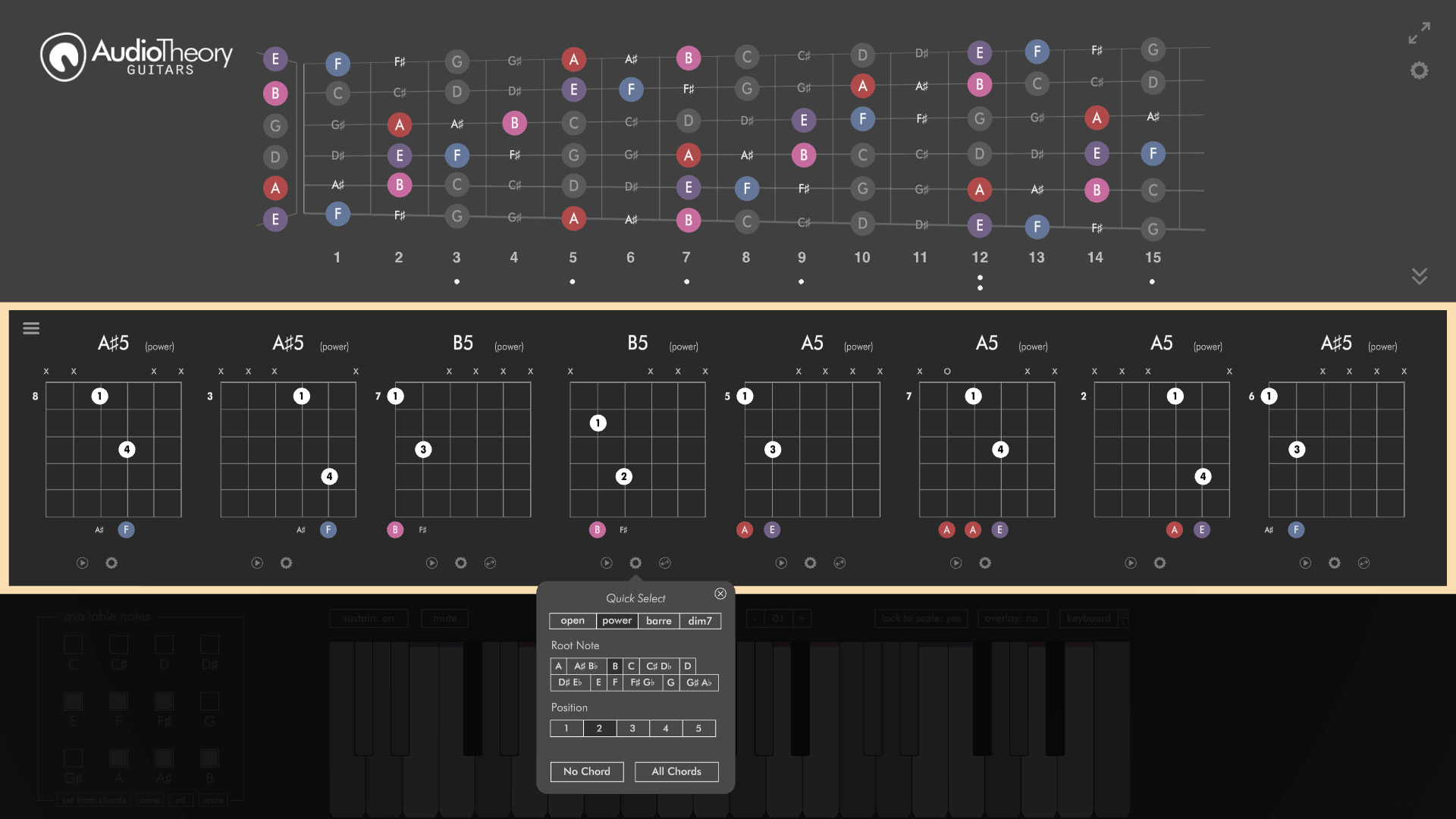Image resolution: width=1456 pixels, height=819 pixels.
Task: Open the fretboard settings gear icon
Action: tap(1419, 71)
